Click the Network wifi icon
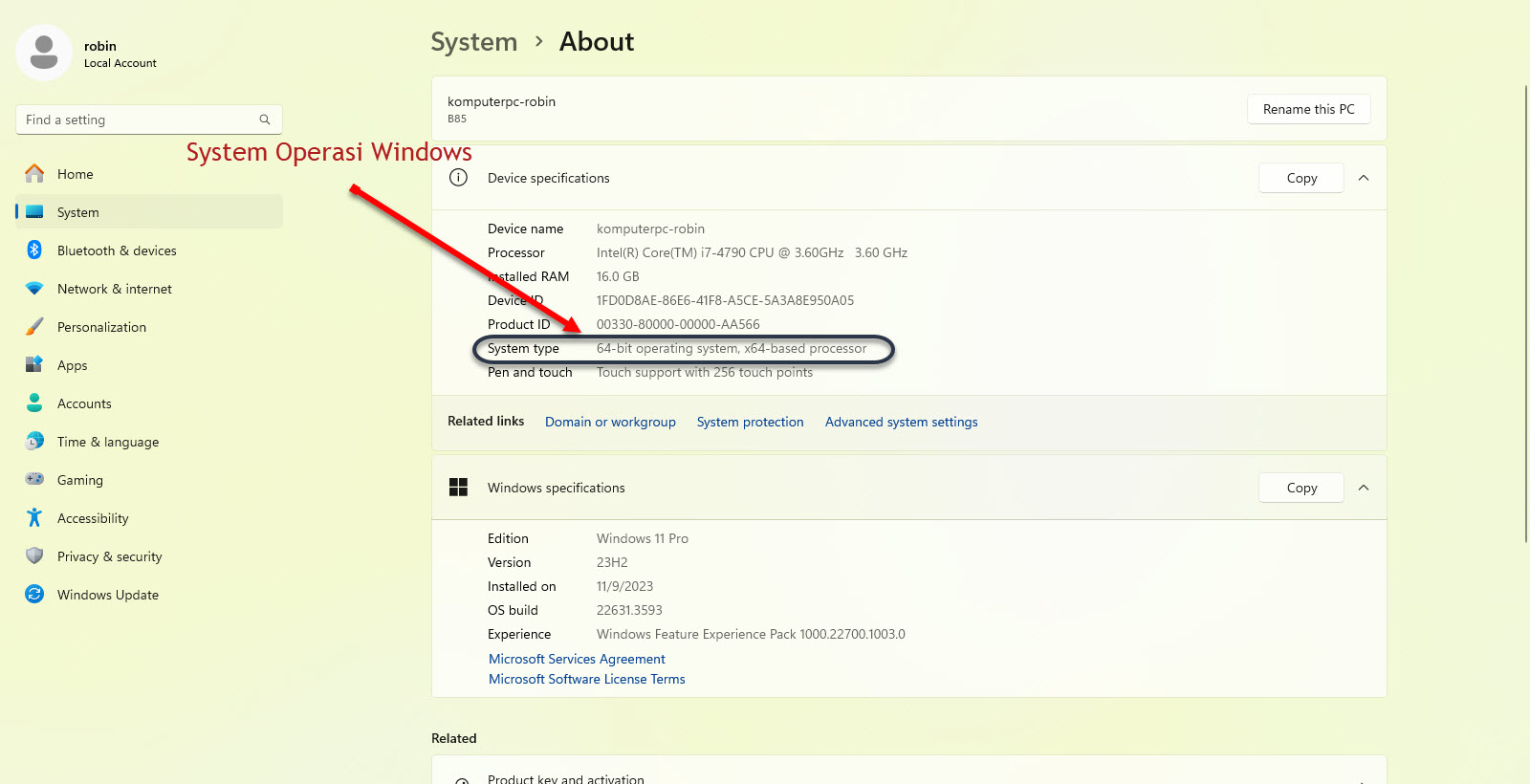Viewport: 1530px width, 784px height. [x=34, y=289]
